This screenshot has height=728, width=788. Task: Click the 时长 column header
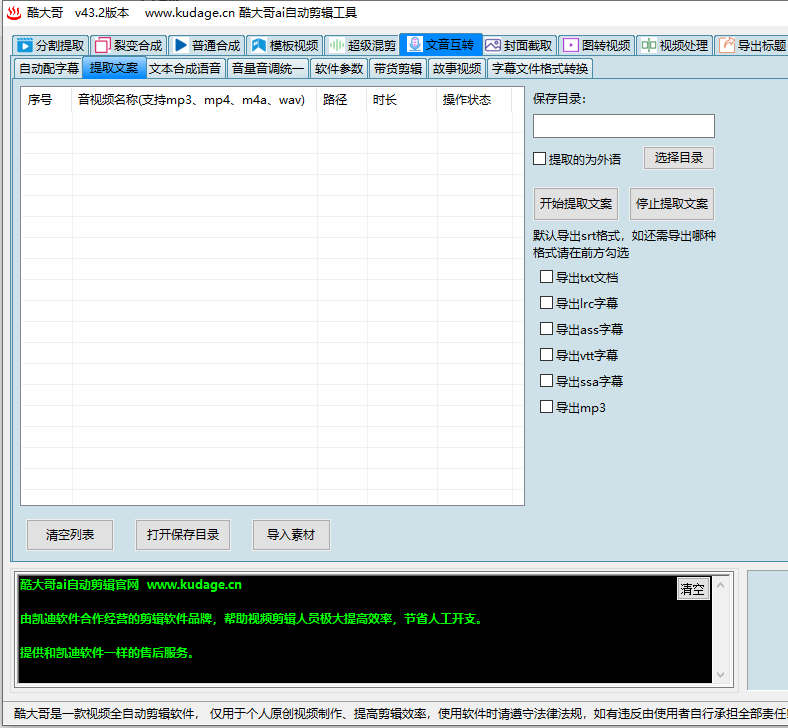(402, 100)
